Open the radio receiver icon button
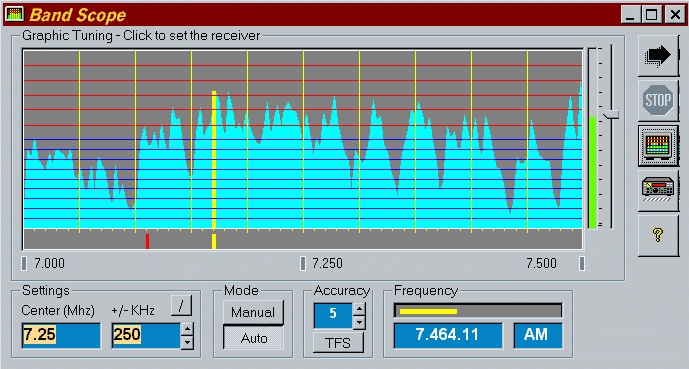The image size is (689, 369). click(x=658, y=190)
